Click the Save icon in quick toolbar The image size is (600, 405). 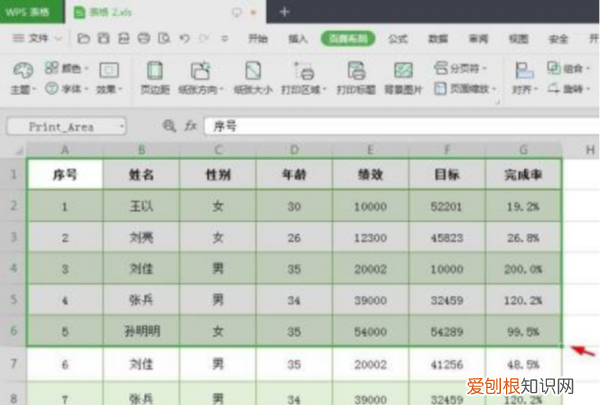pyautogui.click(x=104, y=38)
